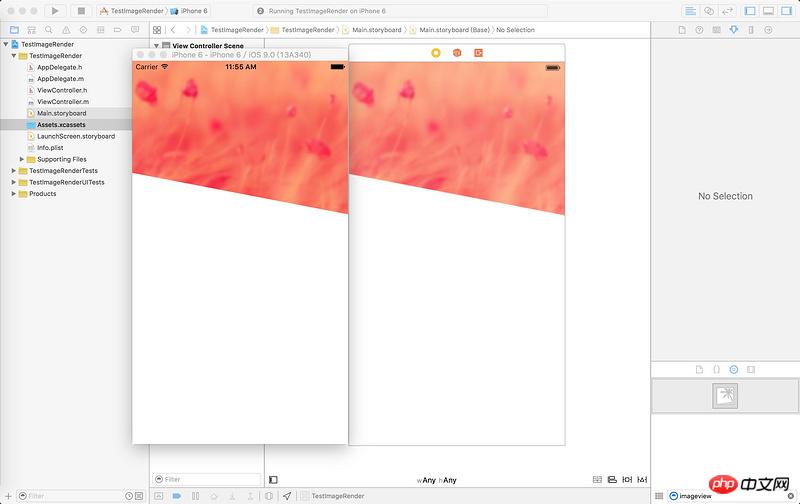The height and width of the screenshot is (504, 800).
Task: Select the First Responder dock icon
Action: click(457, 53)
